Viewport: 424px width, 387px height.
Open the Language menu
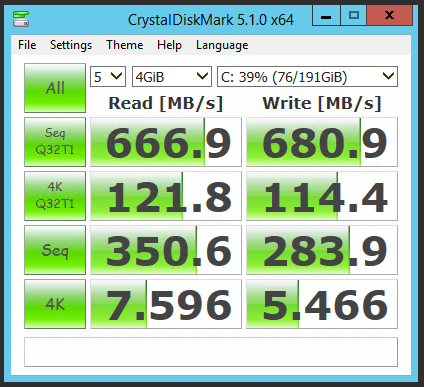222,45
